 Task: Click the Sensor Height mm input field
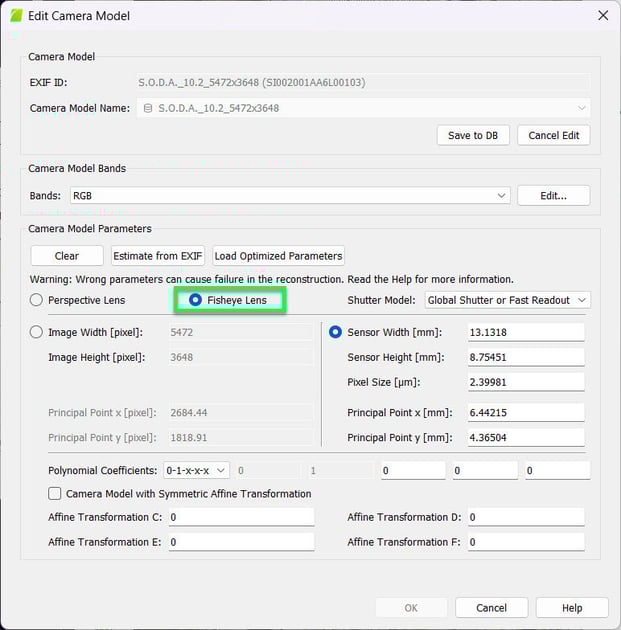525,357
